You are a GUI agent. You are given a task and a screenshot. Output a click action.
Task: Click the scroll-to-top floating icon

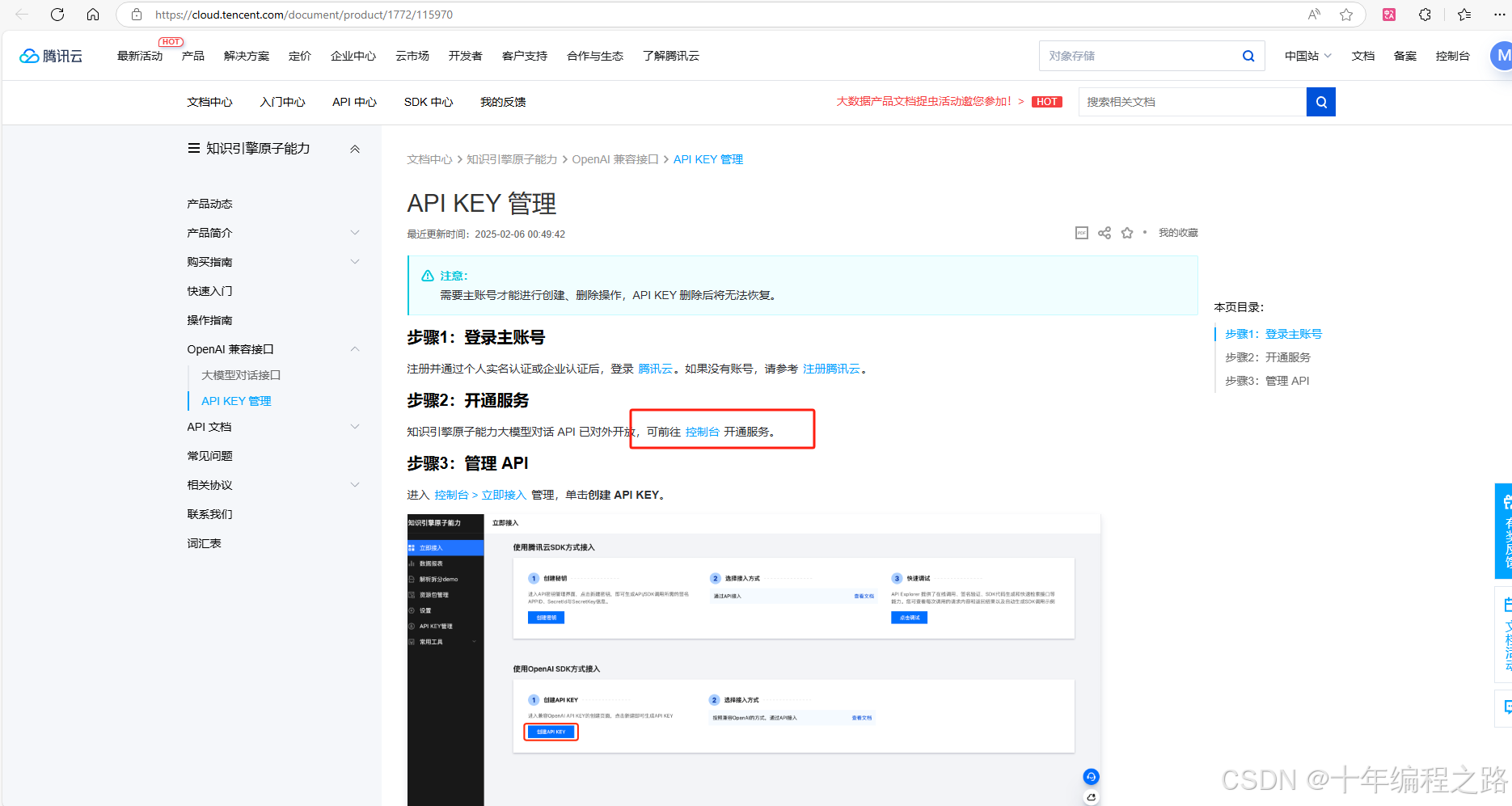(x=1091, y=798)
